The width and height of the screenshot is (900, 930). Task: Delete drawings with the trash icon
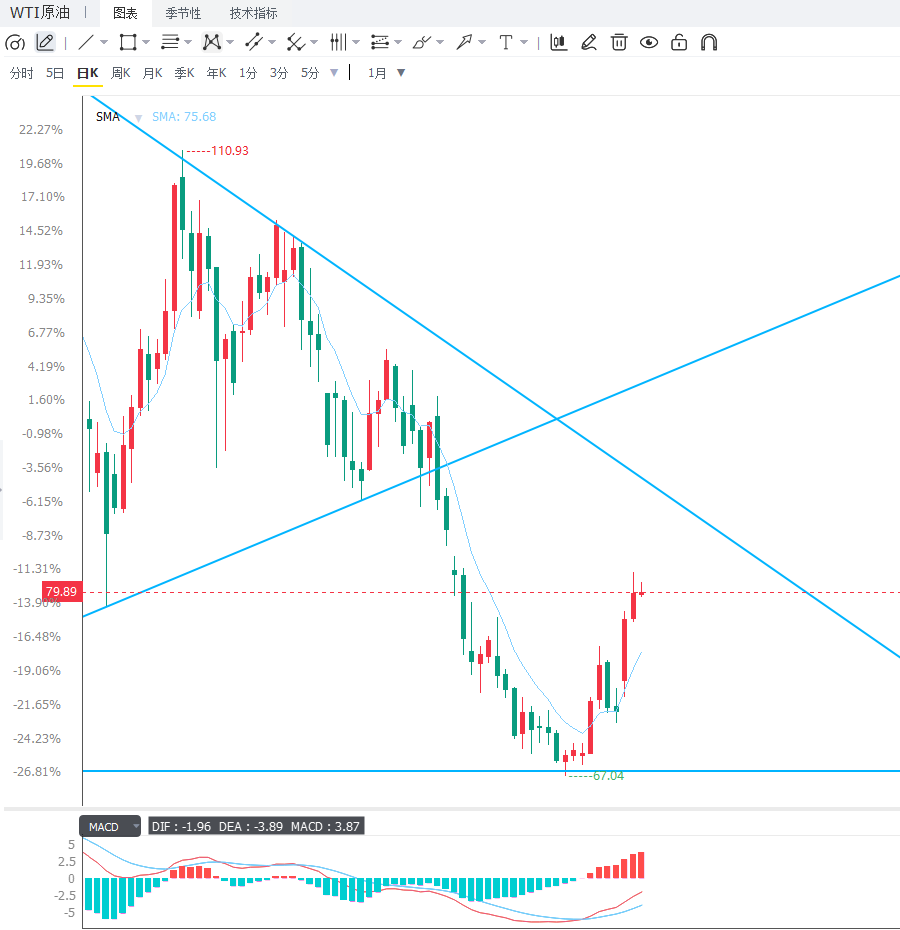[x=619, y=43]
